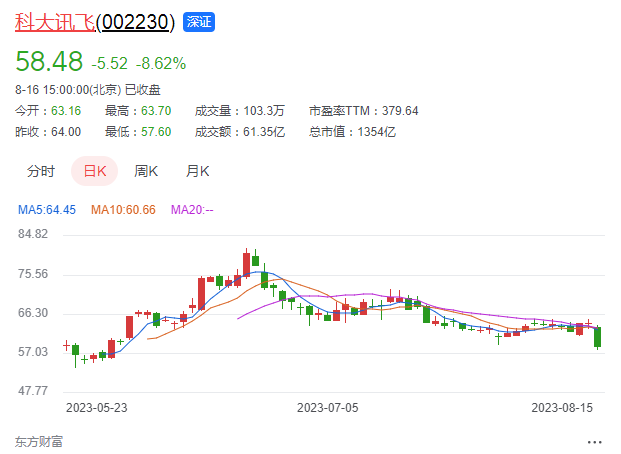Screen dimensions: 621x454
Task: Click the 总市值 value 1354亿
Action: coord(376,132)
